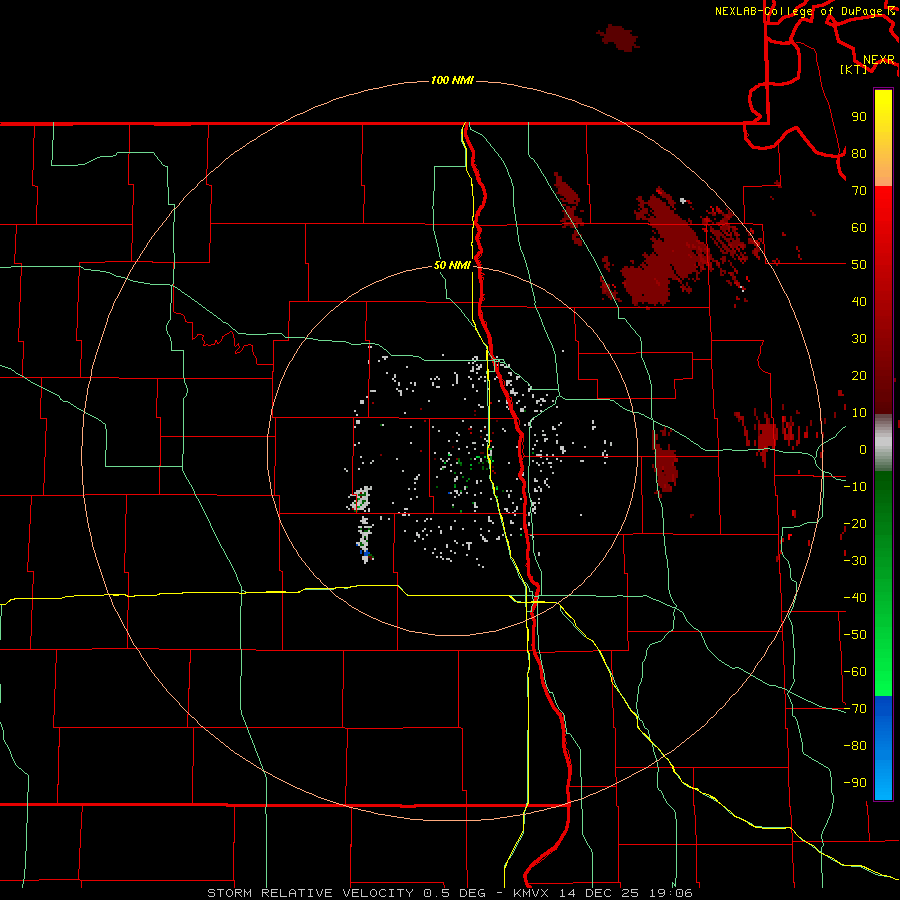This screenshot has height=900, width=900.
Task: Click the 14 DEC 25 date in caption
Action: coord(598,893)
